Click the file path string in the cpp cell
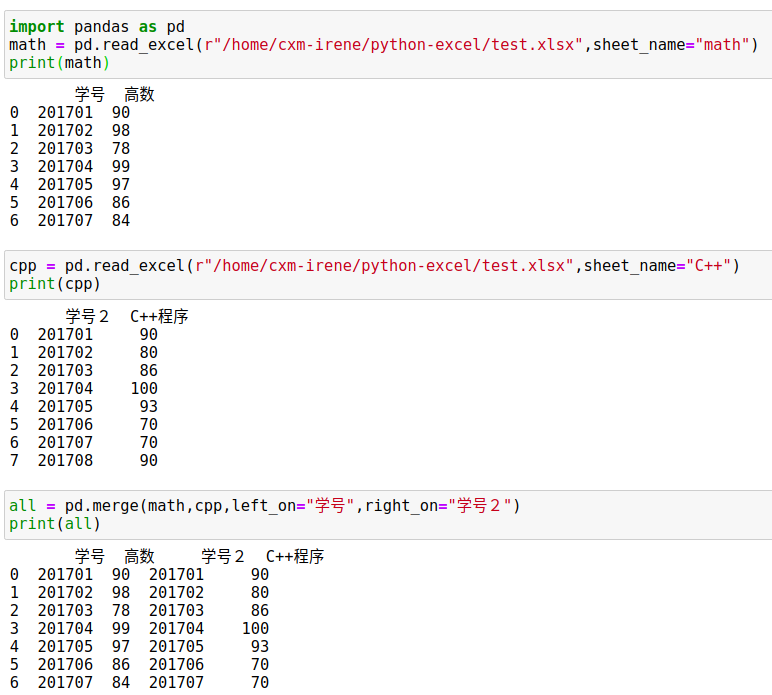The width and height of the screenshot is (772, 695). pos(384,266)
